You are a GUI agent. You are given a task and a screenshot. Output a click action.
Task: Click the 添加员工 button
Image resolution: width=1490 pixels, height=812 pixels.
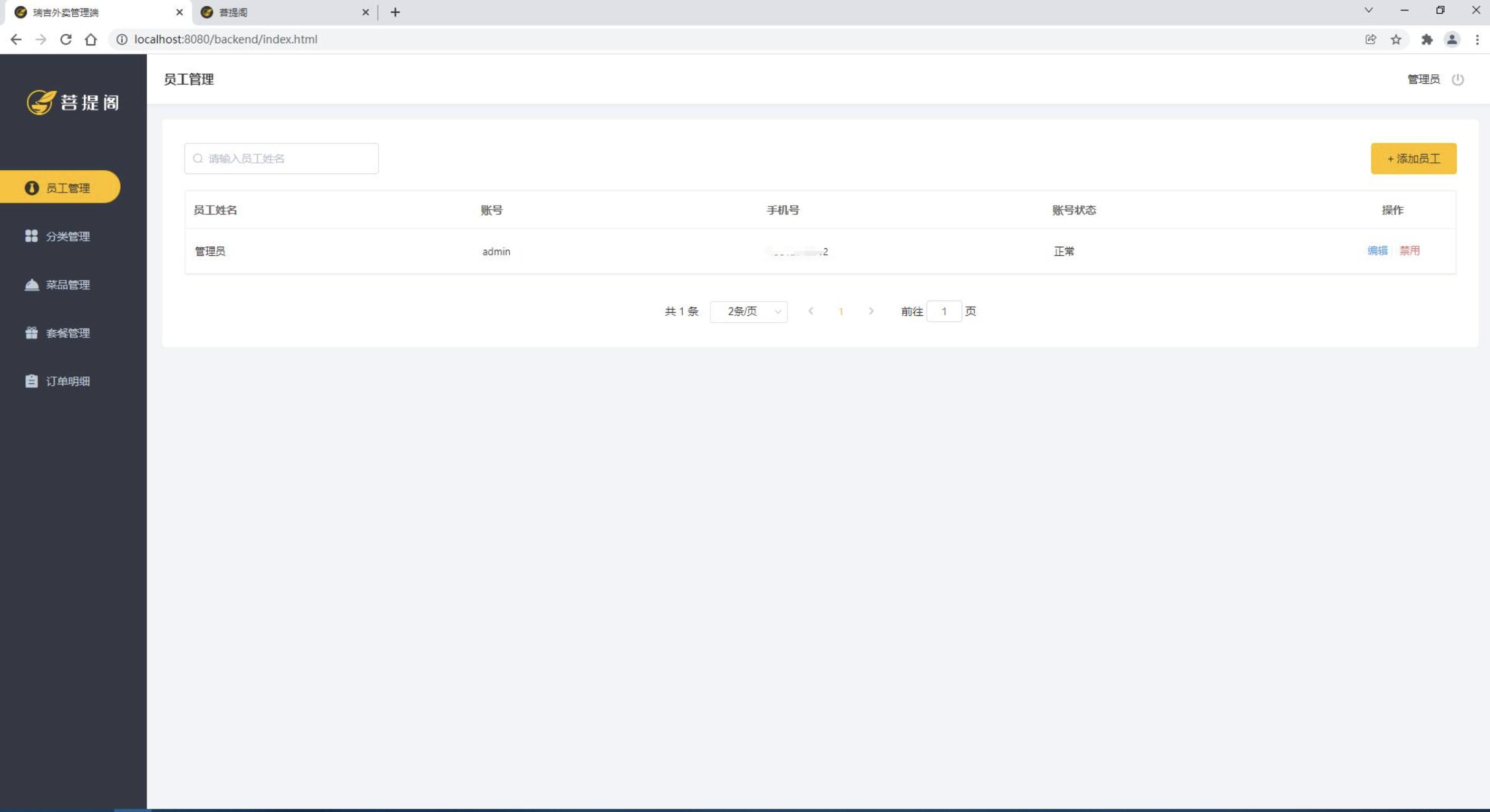[x=1414, y=159]
